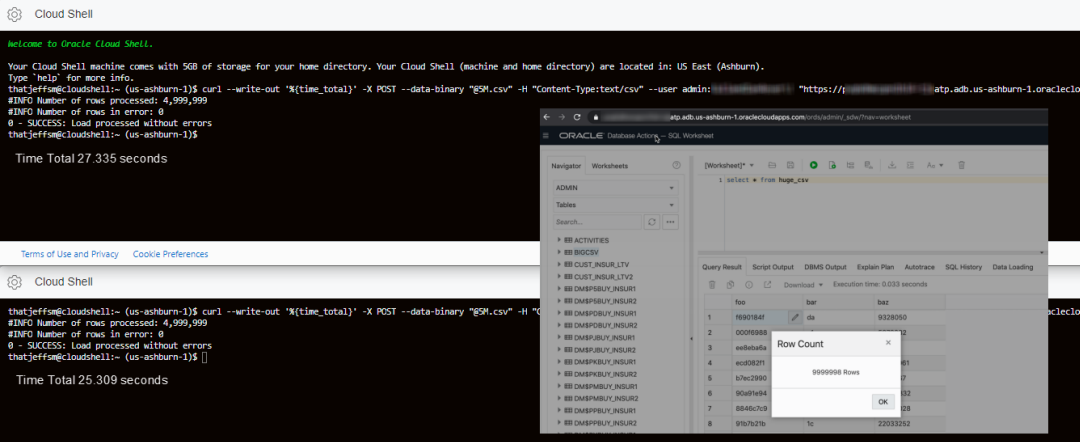
Task: Clear the worksheet with the trash icon
Action: pos(962,165)
